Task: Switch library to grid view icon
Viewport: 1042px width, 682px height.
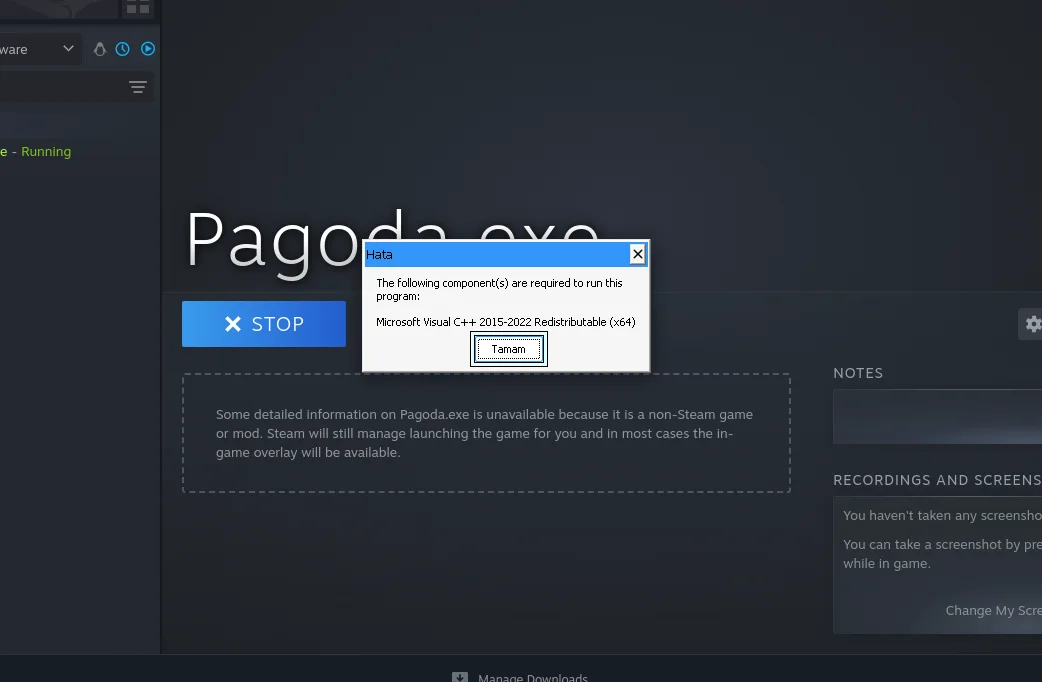Action: pyautogui.click(x=138, y=8)
